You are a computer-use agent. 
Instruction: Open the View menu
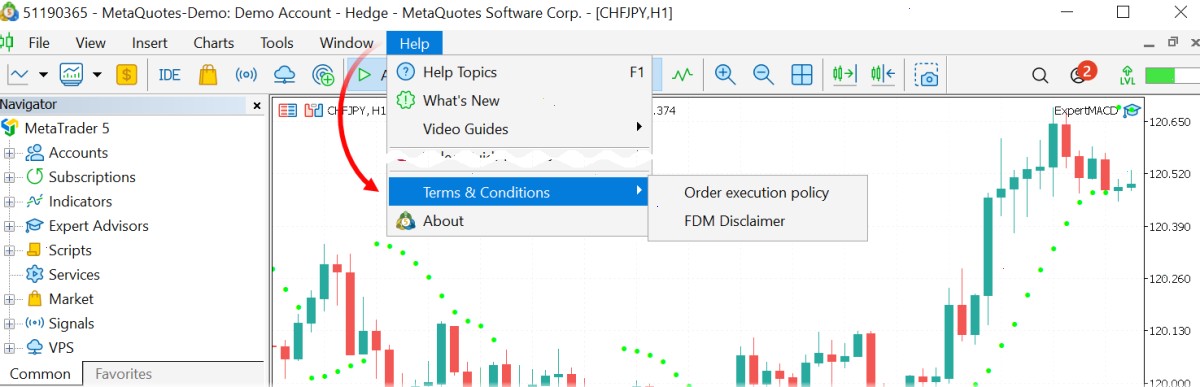tap(90, 43)
